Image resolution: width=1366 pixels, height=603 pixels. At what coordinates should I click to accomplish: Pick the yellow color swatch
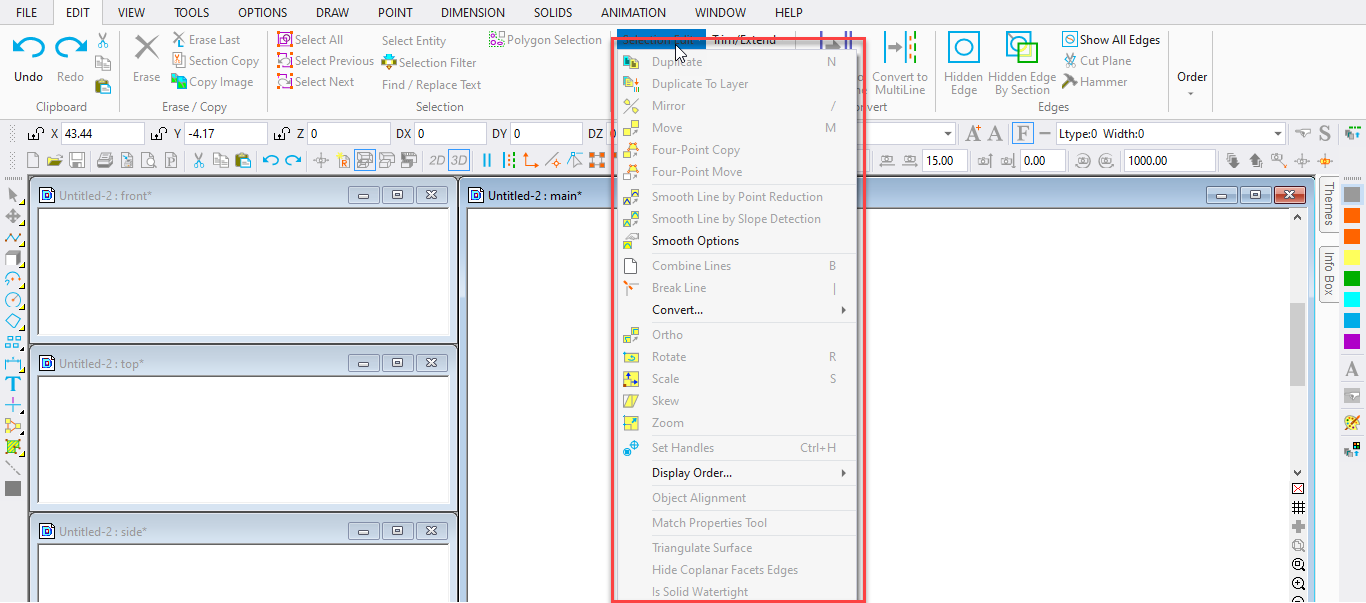click(x=1352, y=258)
